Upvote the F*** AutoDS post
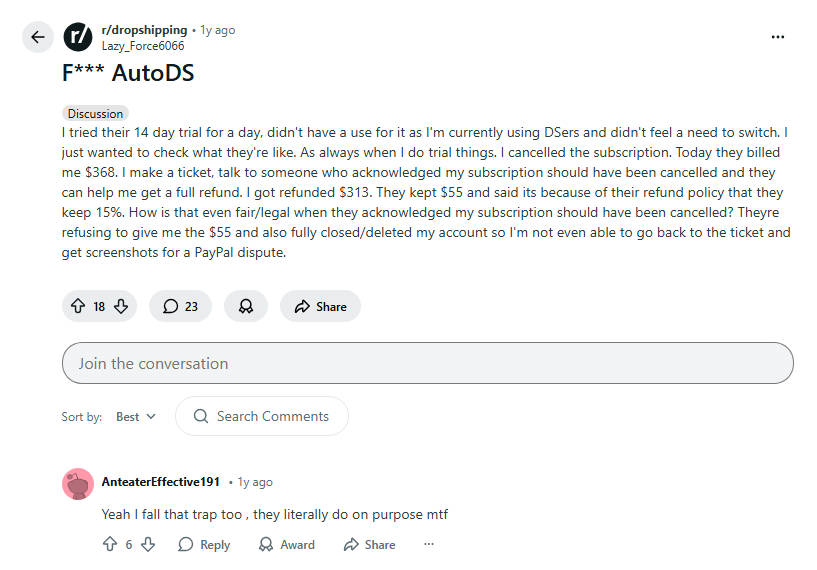 [x=78, y=307]
